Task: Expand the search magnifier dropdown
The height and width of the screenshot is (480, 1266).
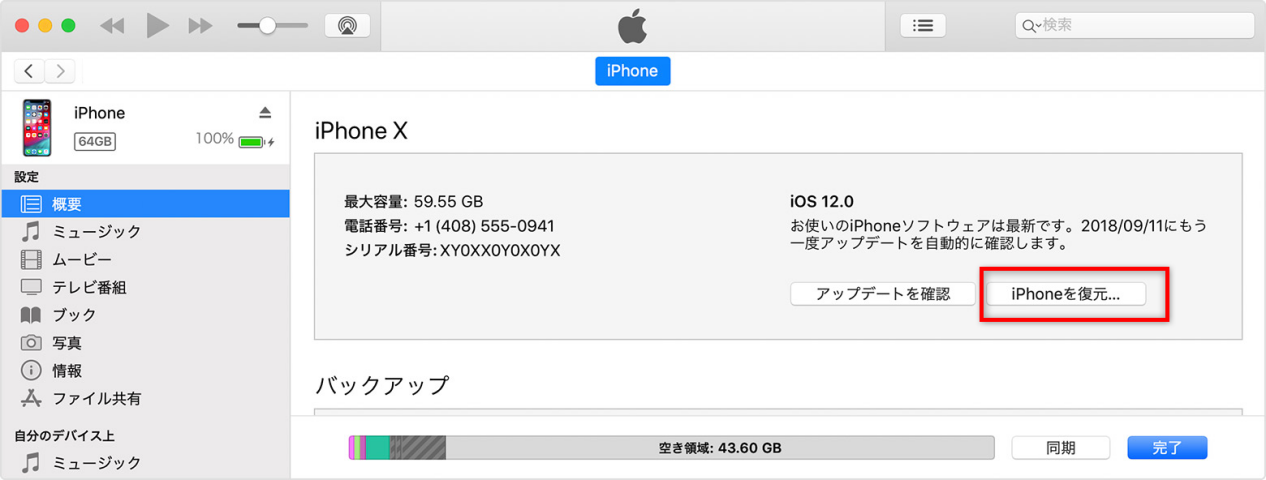Action: (1030, 26)
